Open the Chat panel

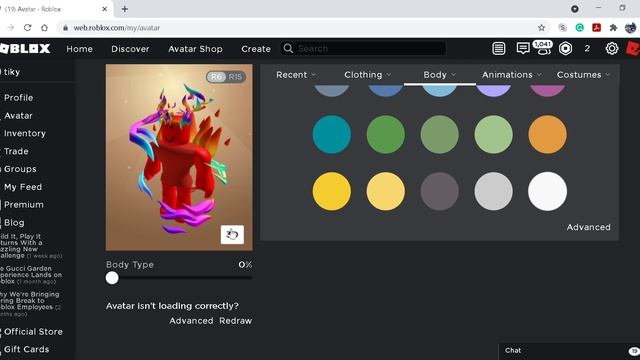(569, 351)
